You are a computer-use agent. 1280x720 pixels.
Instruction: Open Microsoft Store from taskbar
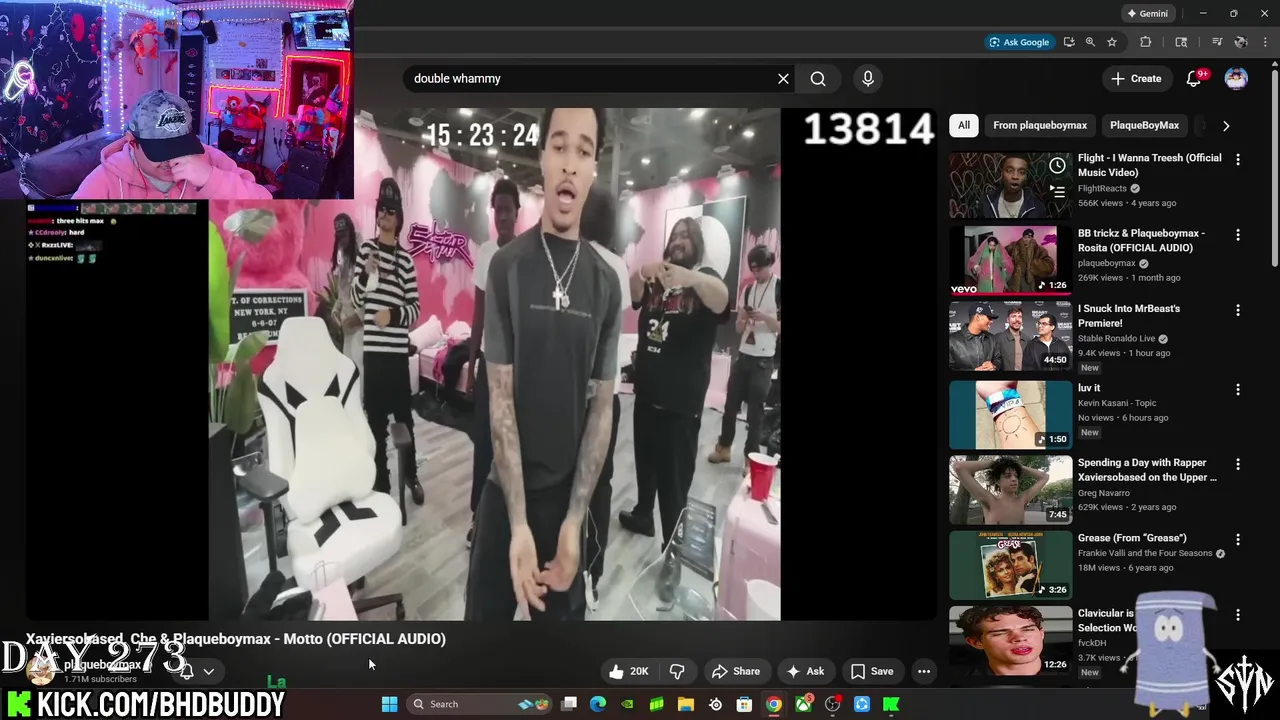point(744,704)
